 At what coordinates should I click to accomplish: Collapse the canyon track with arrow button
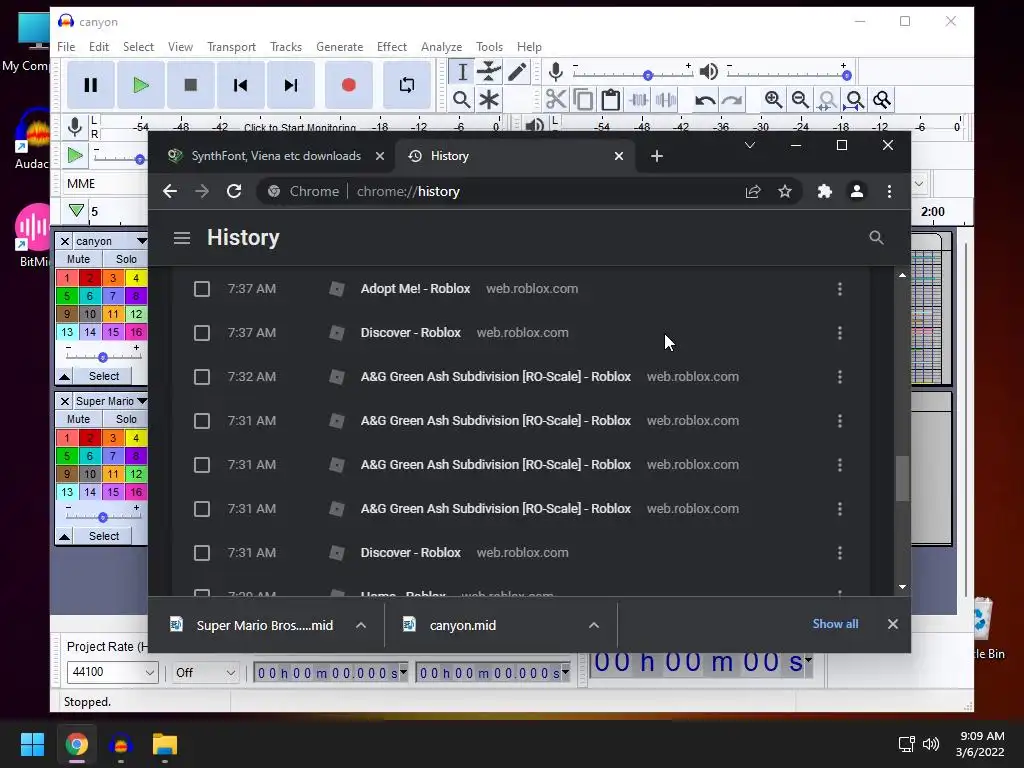point(65,376)
